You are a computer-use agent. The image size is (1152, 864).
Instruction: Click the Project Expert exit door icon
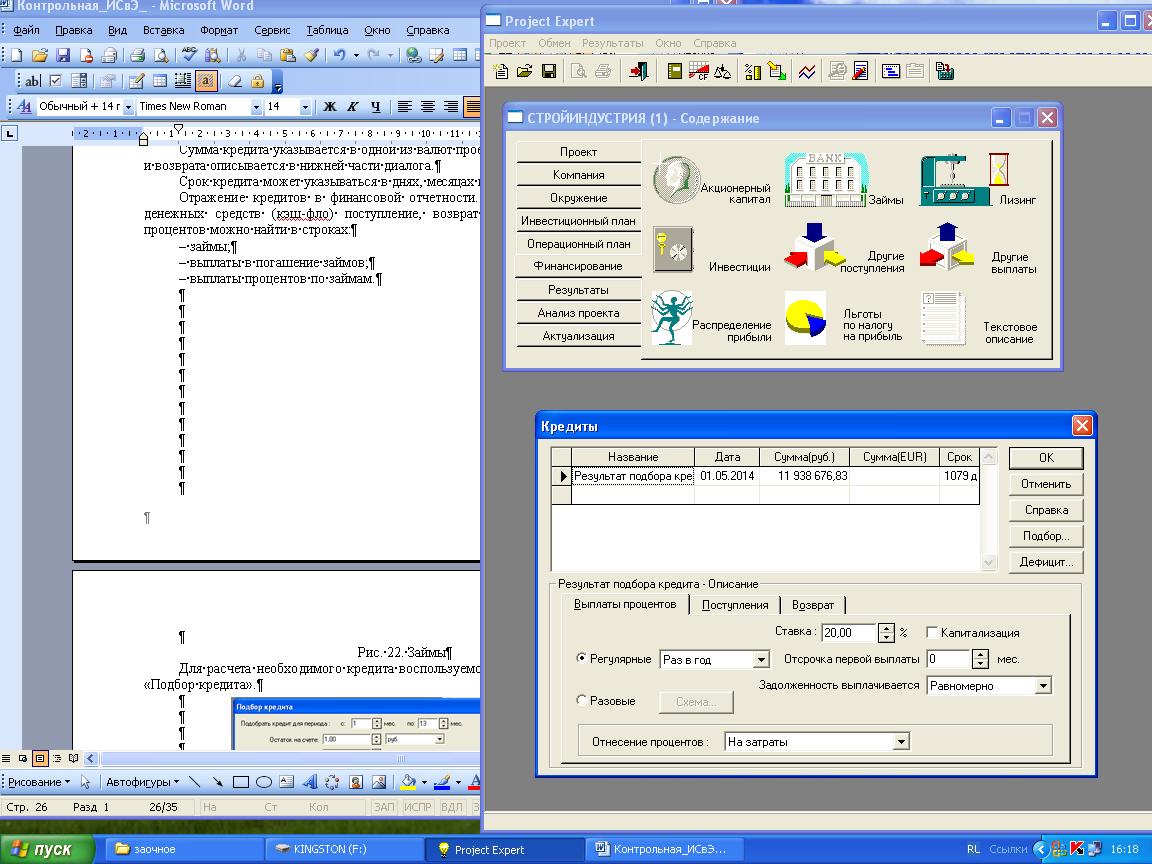click(638, 71)
